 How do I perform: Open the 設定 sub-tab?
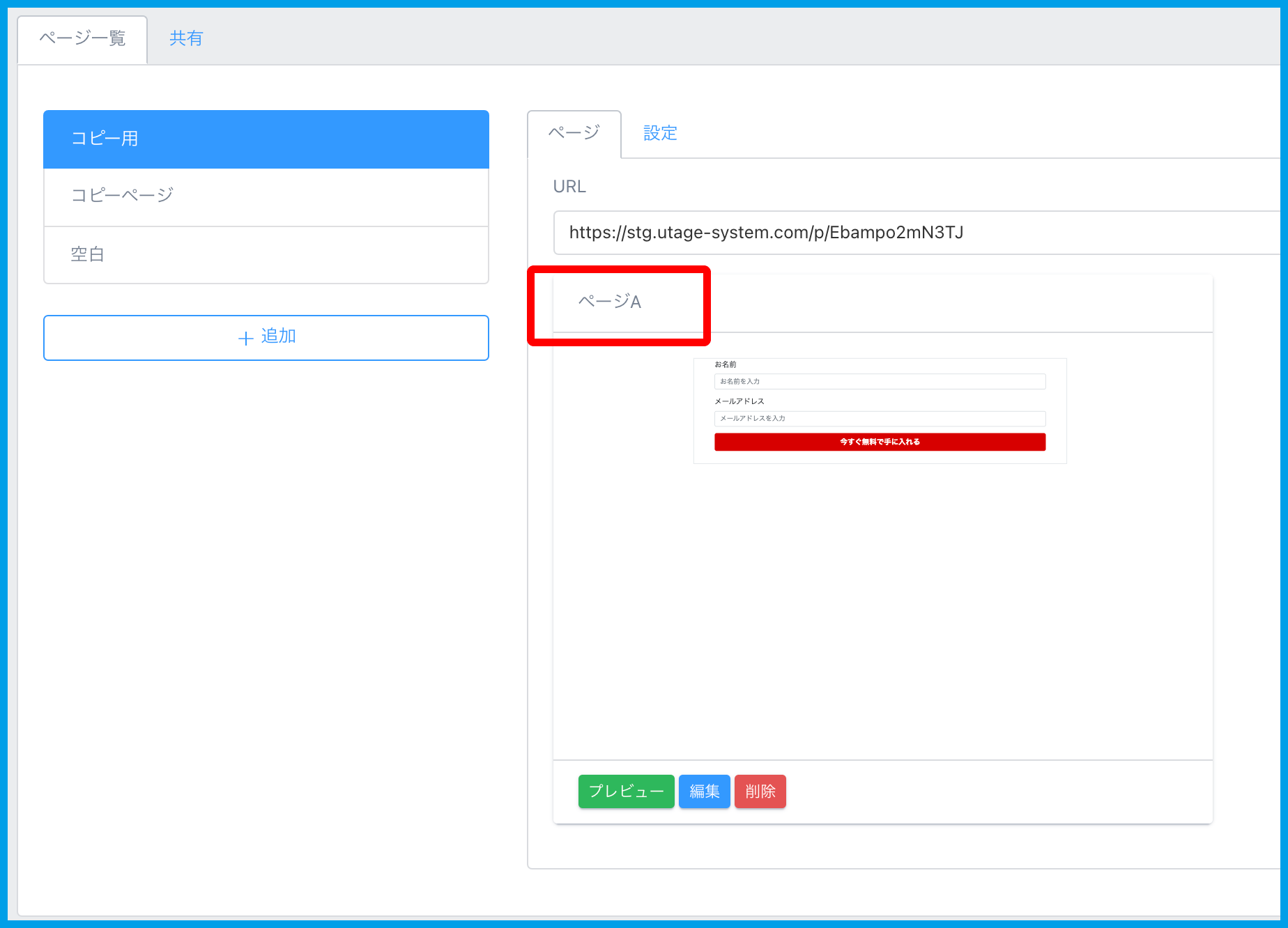(x=659, y=133)
